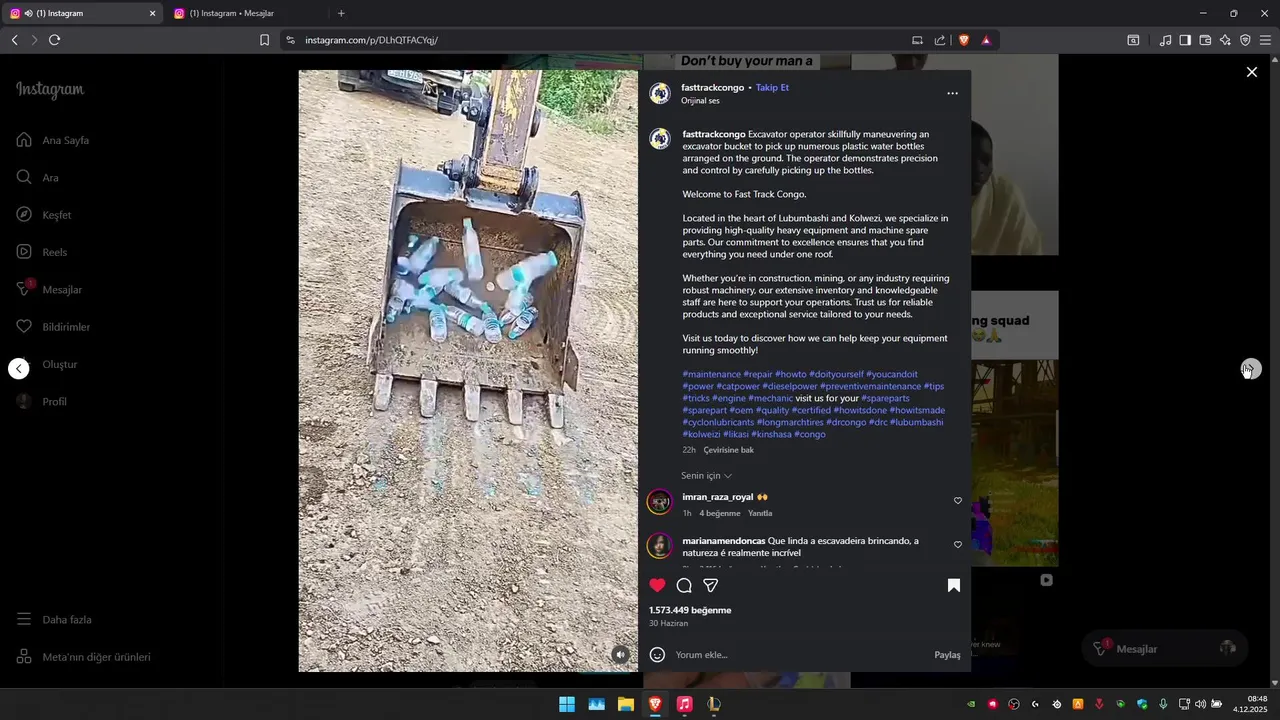Screen dimensions: 1280x720
Task: Go to the previous post arrow
Action: [18, 369]
